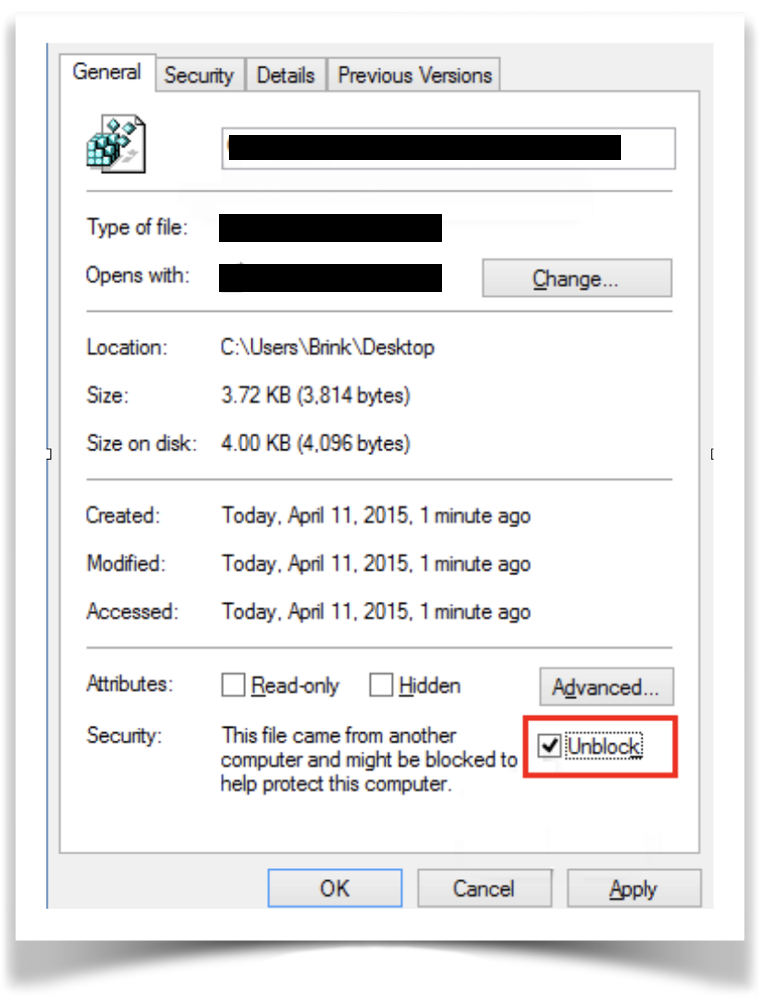Click the file name input field
Image resolution: width=774 pixels, height=1004 pixels.
pos(448,149)
